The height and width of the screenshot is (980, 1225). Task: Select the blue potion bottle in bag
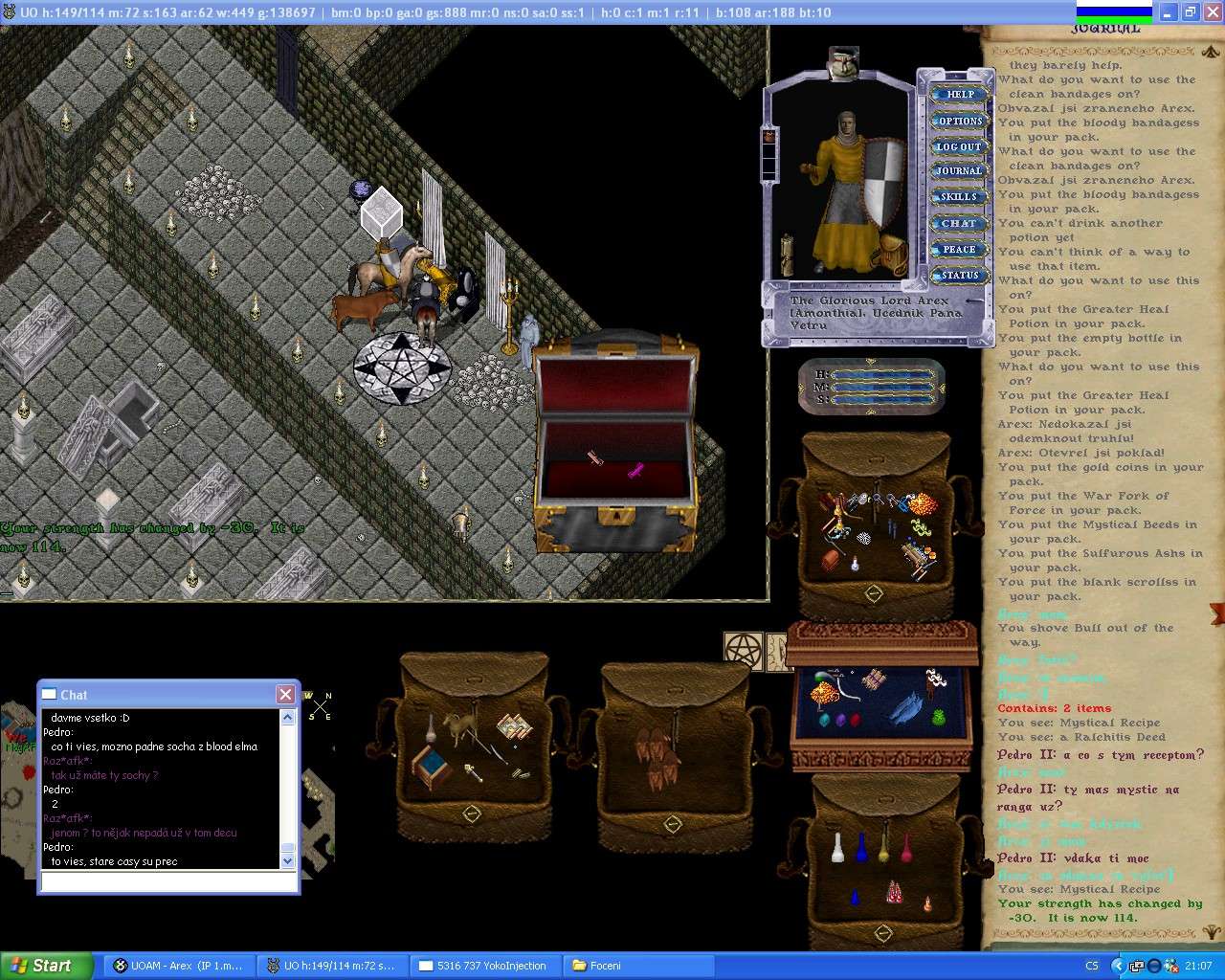click(860, 846)
